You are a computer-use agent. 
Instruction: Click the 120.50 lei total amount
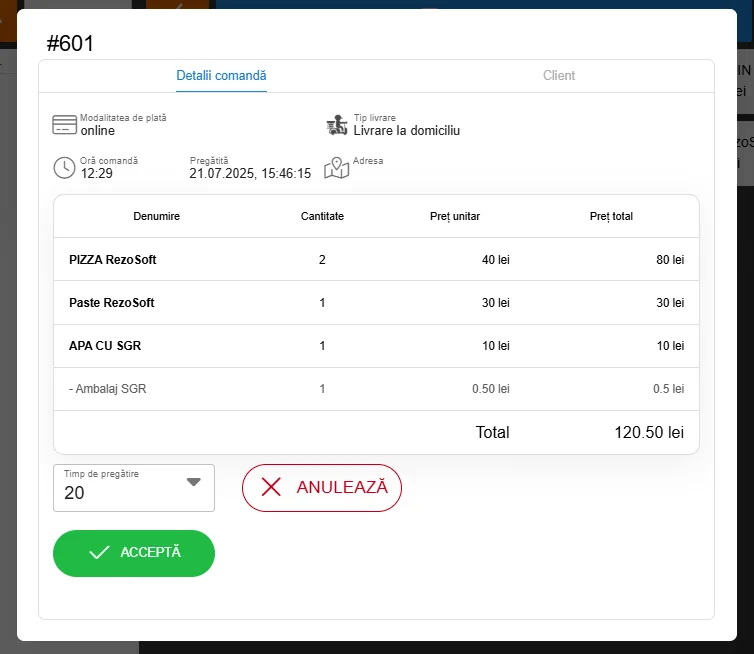(x=648, y=432)
